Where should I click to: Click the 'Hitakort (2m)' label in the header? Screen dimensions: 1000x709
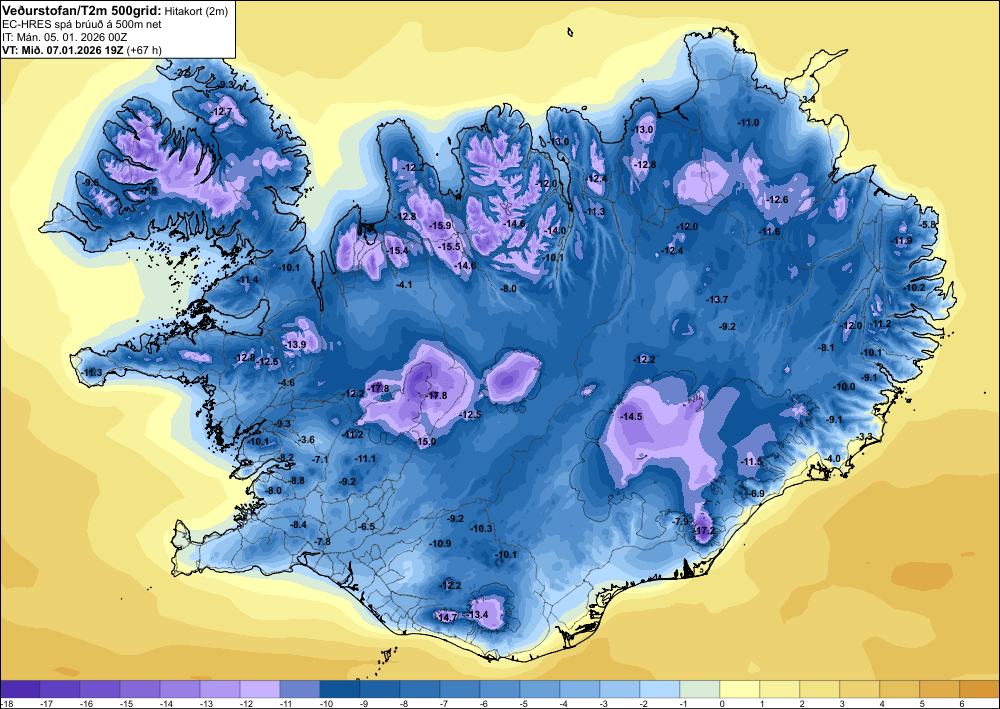(x=196, y=10)
